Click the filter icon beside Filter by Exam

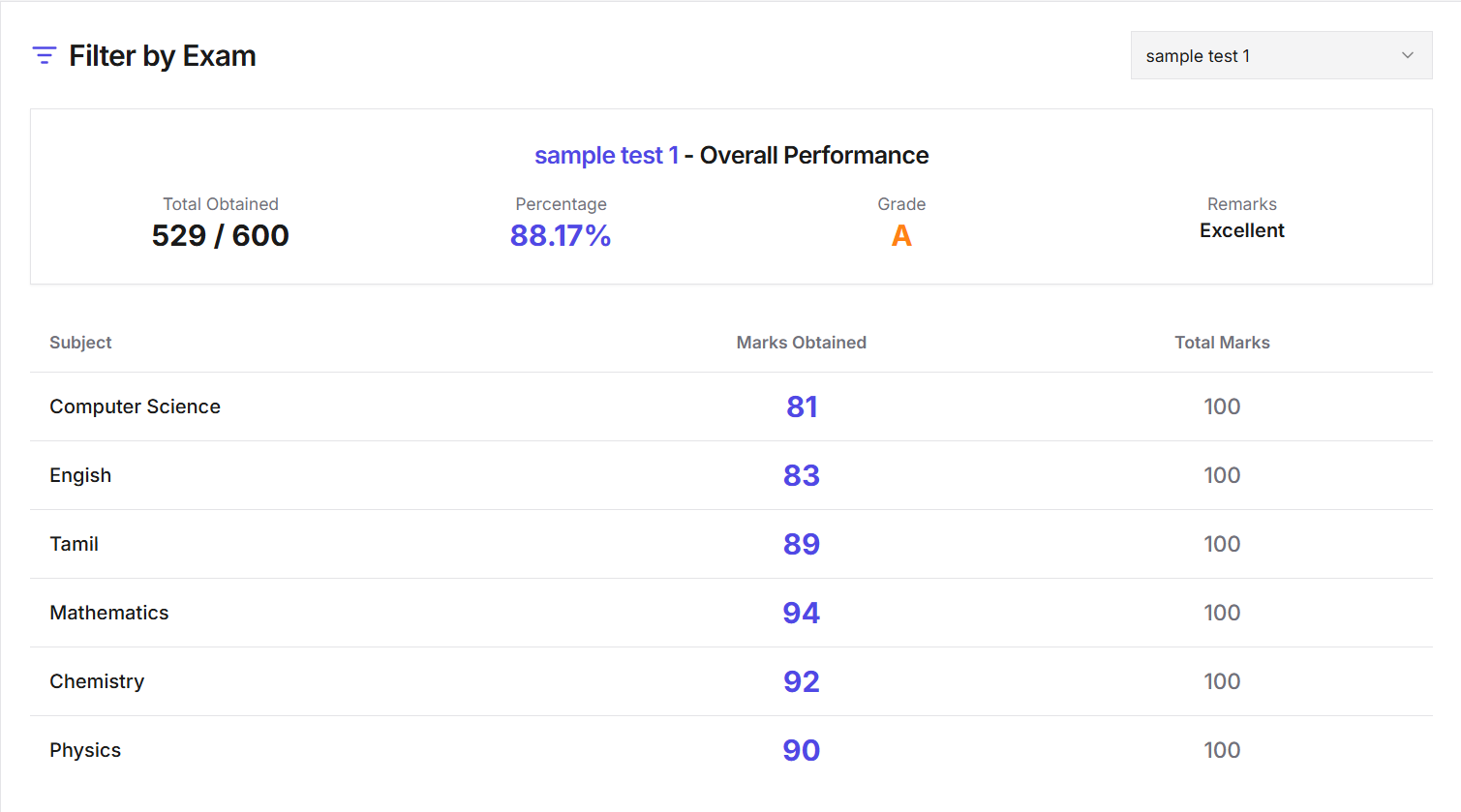click(x=45, y=55)
